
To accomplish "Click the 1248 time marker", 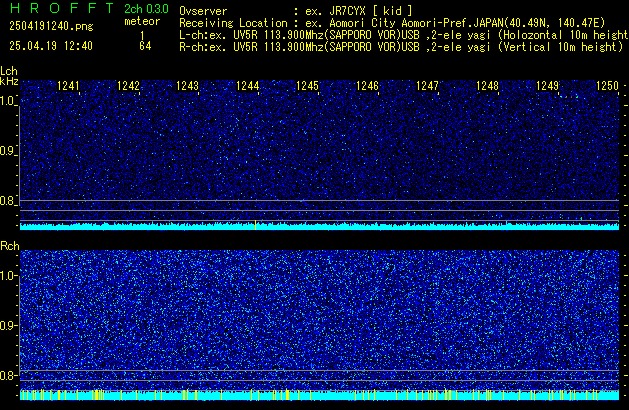I will point(487,86).
